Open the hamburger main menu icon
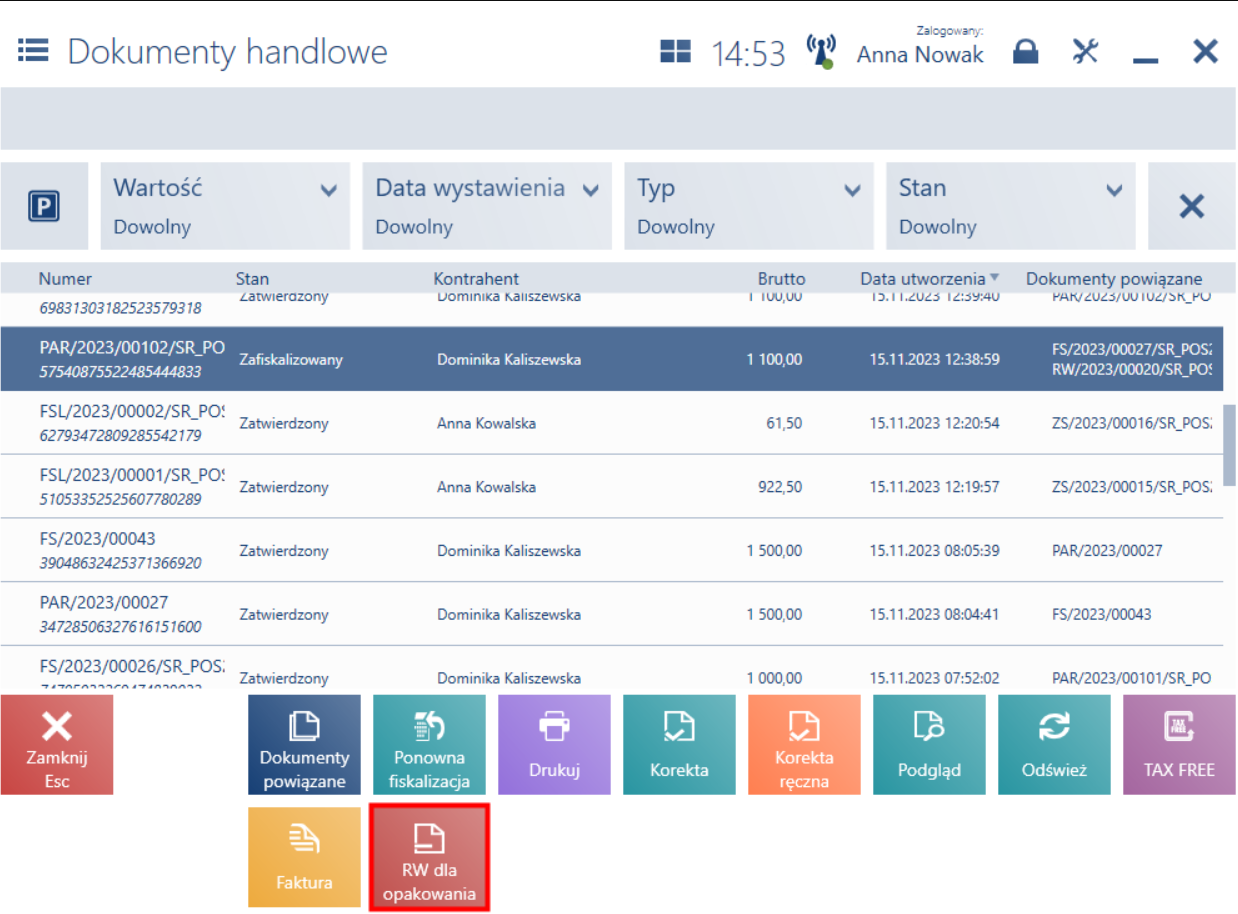1238x914 pixels. coord(33,50)
